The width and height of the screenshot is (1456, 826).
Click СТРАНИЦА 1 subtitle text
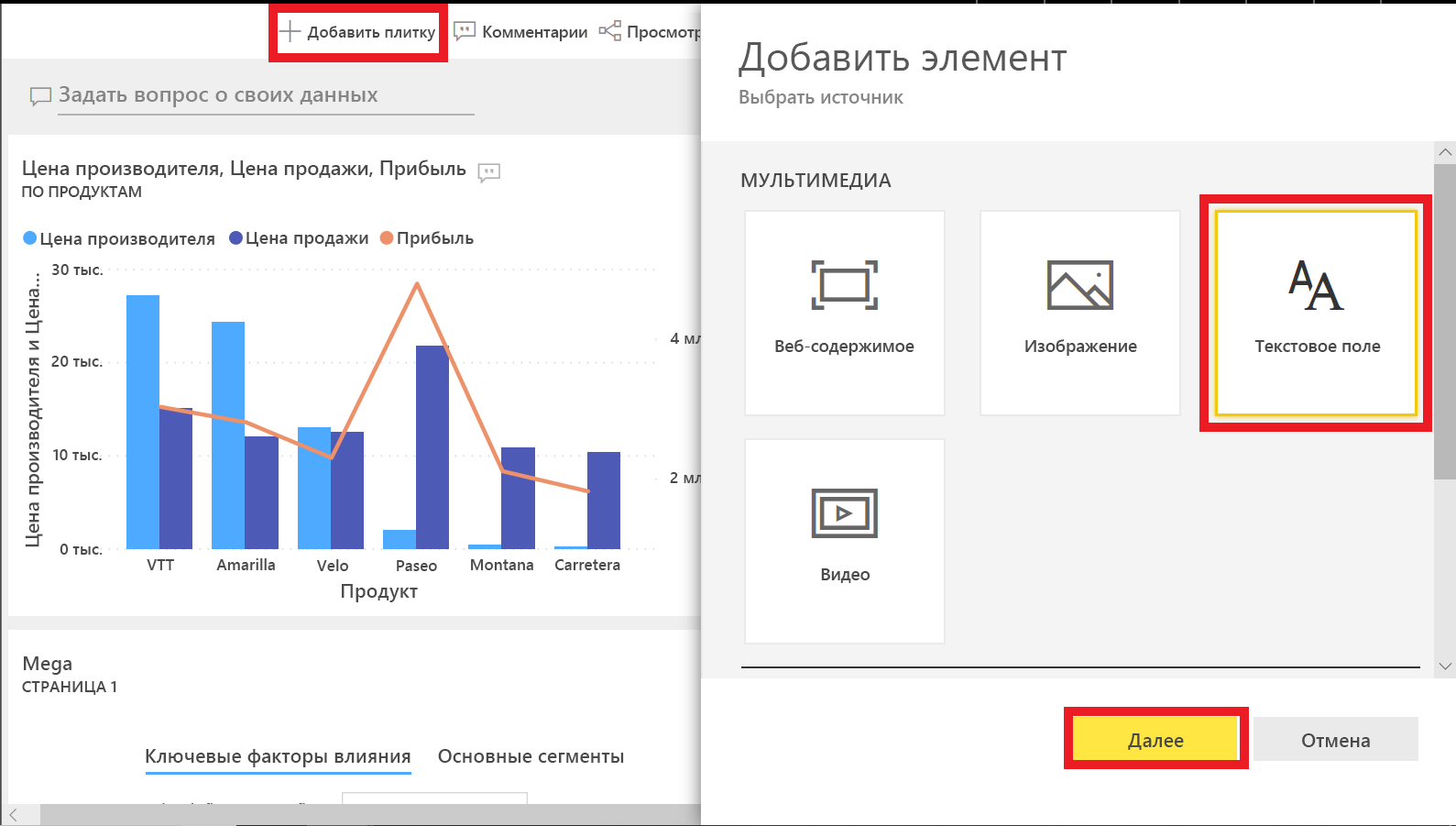pyautogui.click(x=70, y=687)
